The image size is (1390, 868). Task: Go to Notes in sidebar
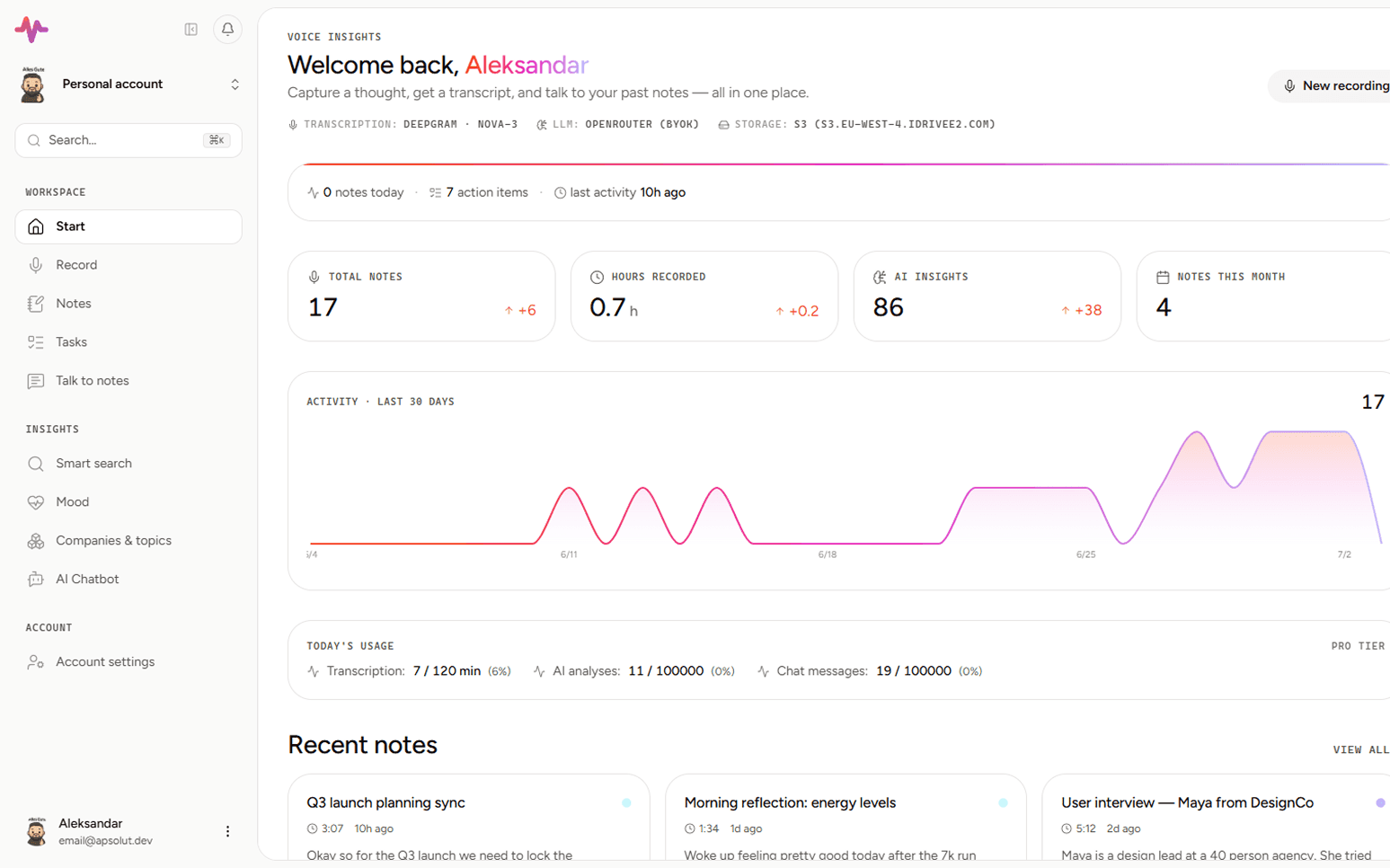[x=128, y=304]
